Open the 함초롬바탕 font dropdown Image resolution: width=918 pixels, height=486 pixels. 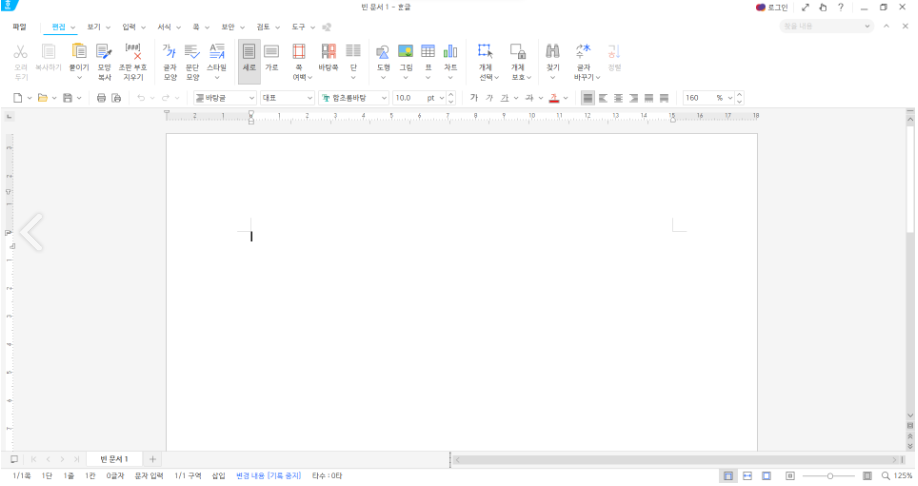[384, 98]
